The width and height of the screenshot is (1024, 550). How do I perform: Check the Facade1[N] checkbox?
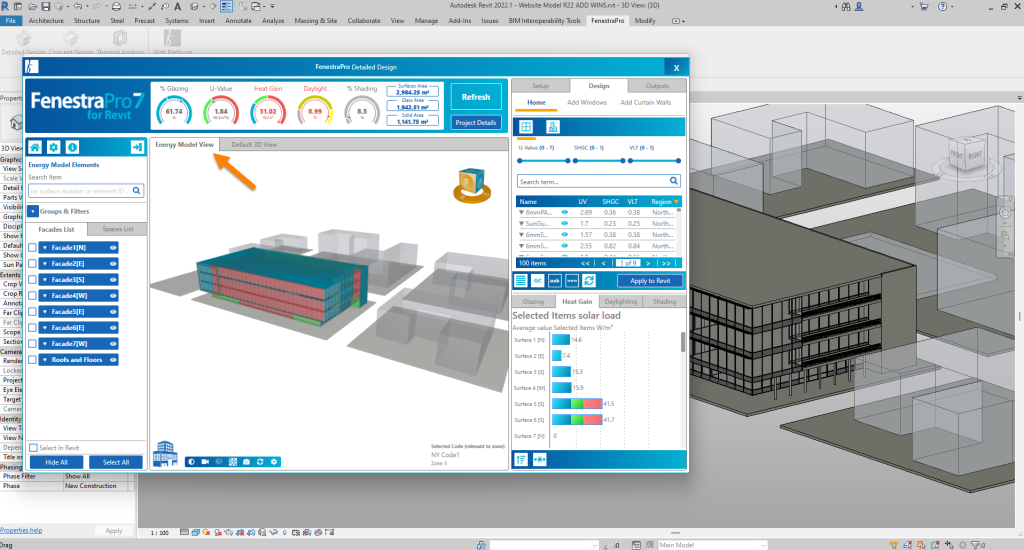(33, 248)
